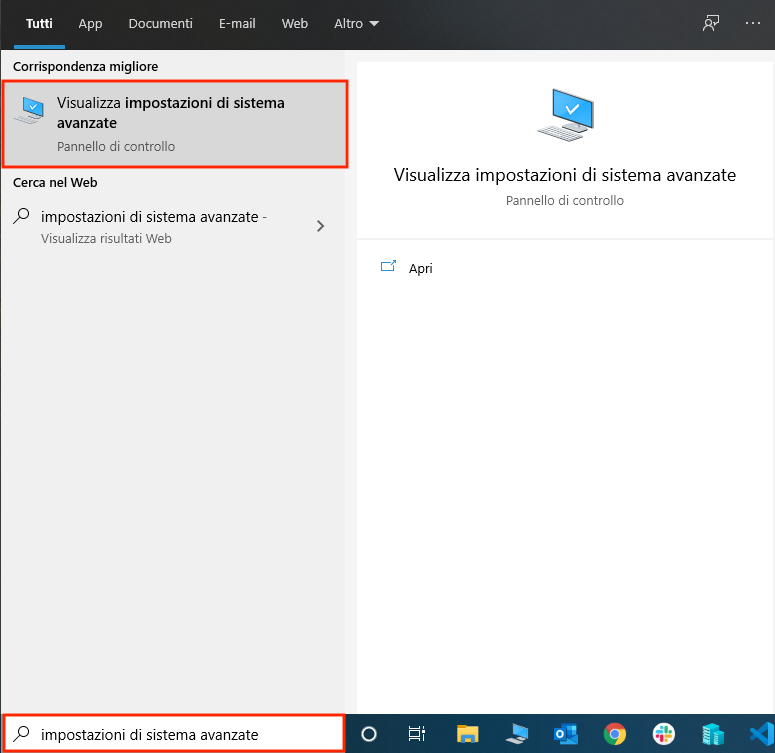The image size is (775, 753).
Task: Click the preview pane title Visualizza impostazioni di sistema avanzate
Action: 564,175
